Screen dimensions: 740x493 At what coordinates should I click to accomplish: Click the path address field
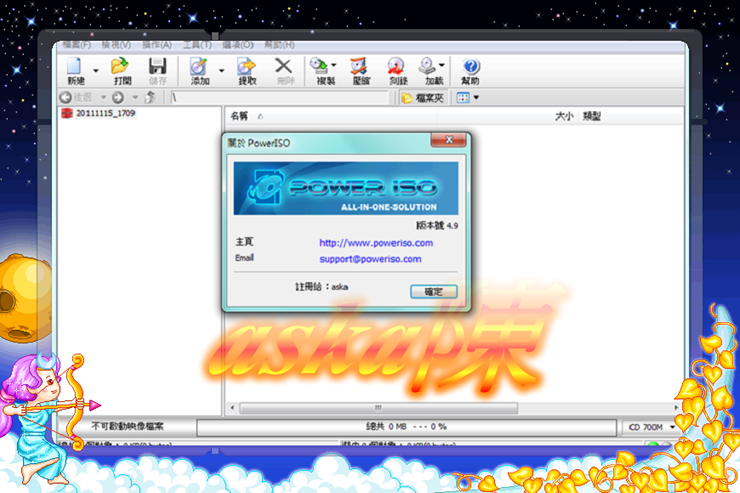pos(280,98)
